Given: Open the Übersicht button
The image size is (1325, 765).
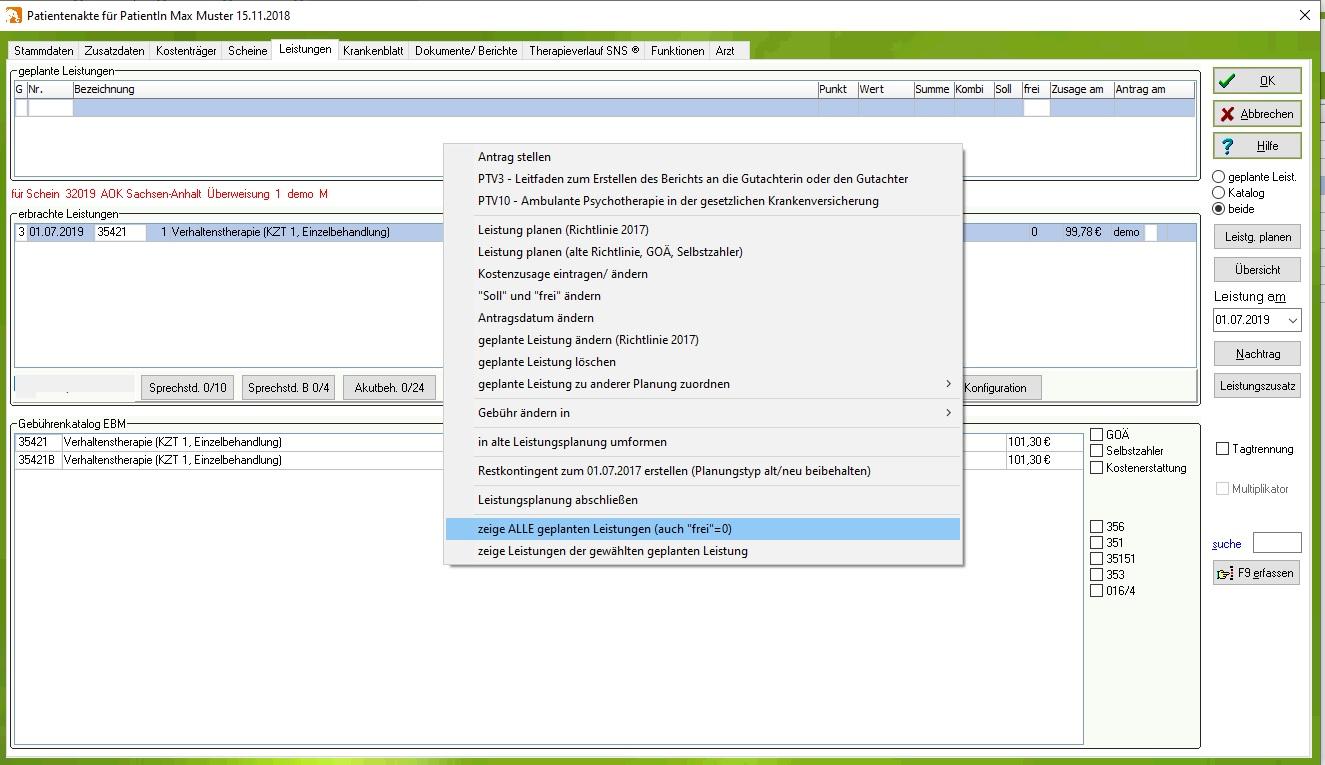Looking at the screenshot, I should pos(1257,270).
